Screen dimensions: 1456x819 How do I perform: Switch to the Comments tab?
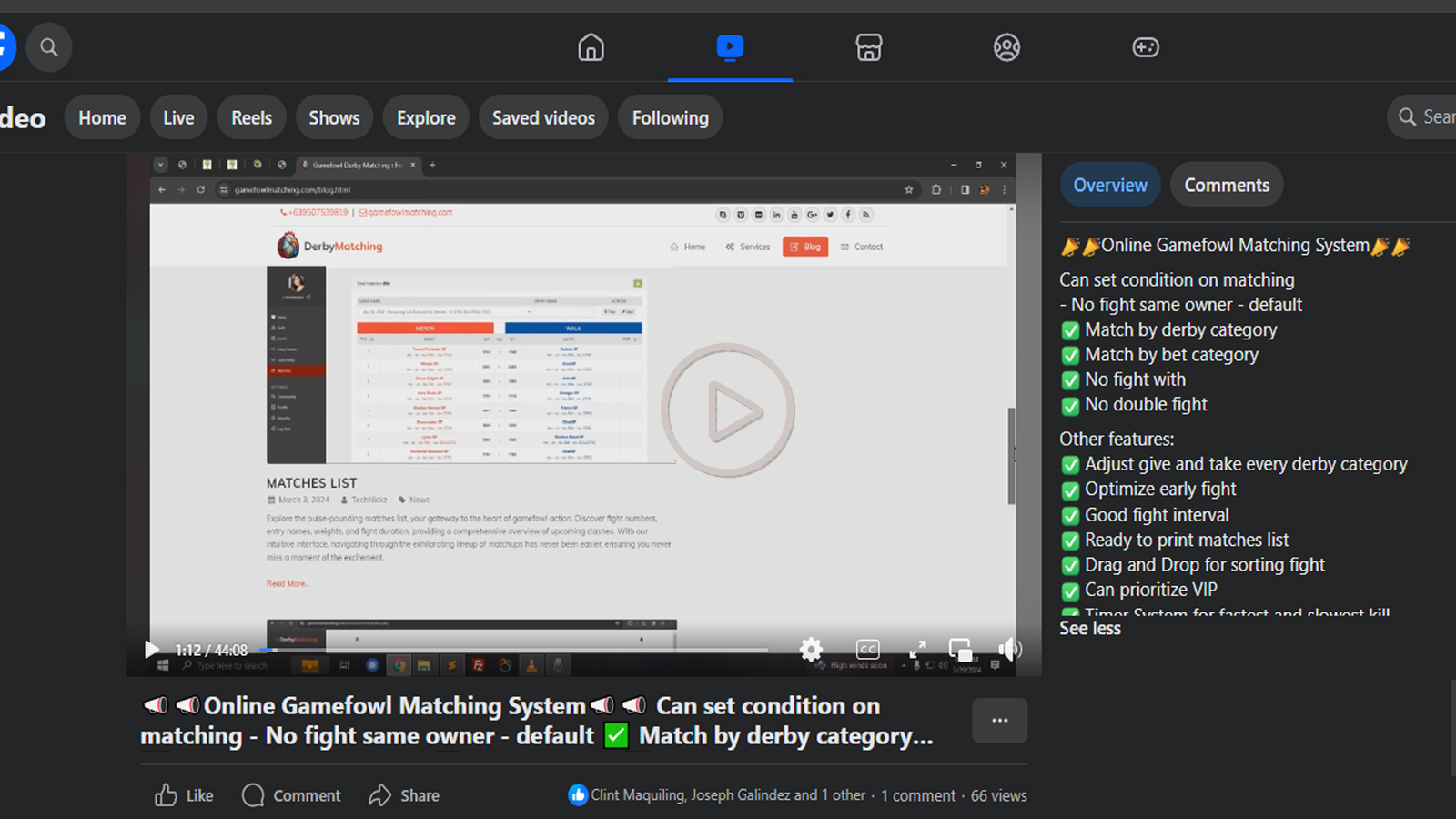point(1226,186)
